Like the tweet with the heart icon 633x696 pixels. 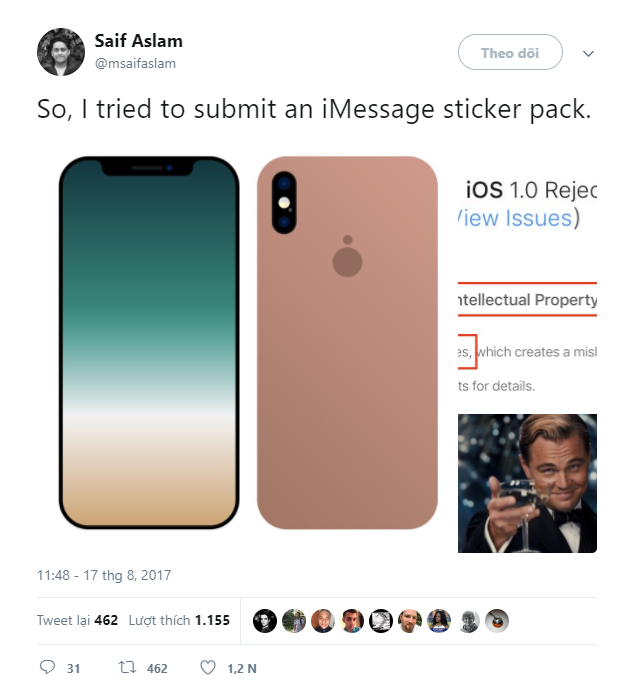(x=208, y=667)
